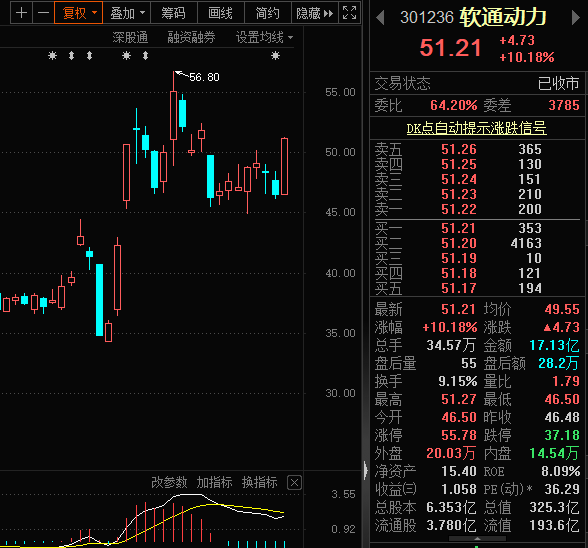
Task: Switch to 简约 view
Action: coord(268,13)
